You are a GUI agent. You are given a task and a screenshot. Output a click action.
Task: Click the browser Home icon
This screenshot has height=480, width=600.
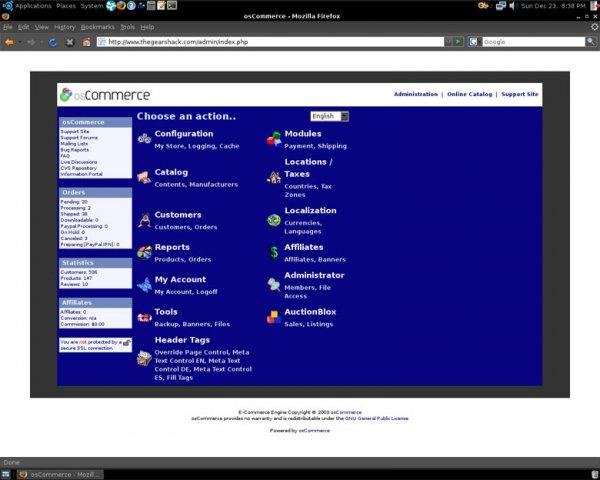87,42
